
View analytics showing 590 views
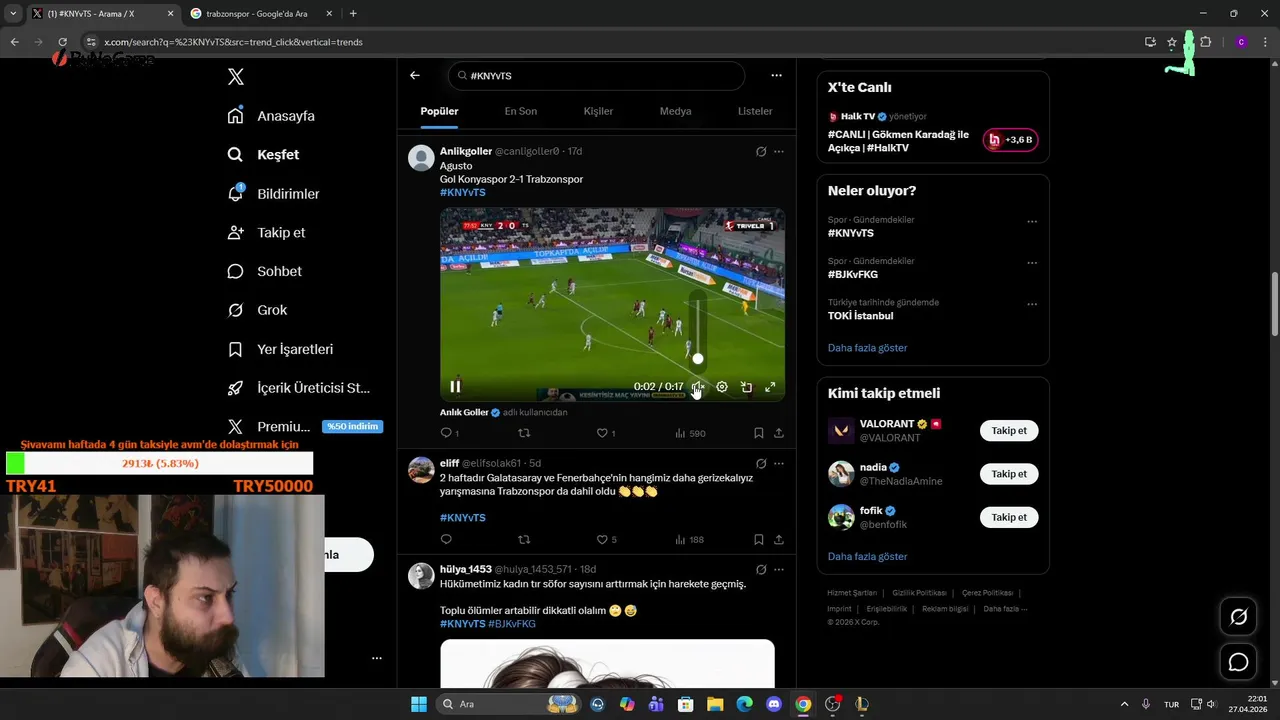(690, 433)
